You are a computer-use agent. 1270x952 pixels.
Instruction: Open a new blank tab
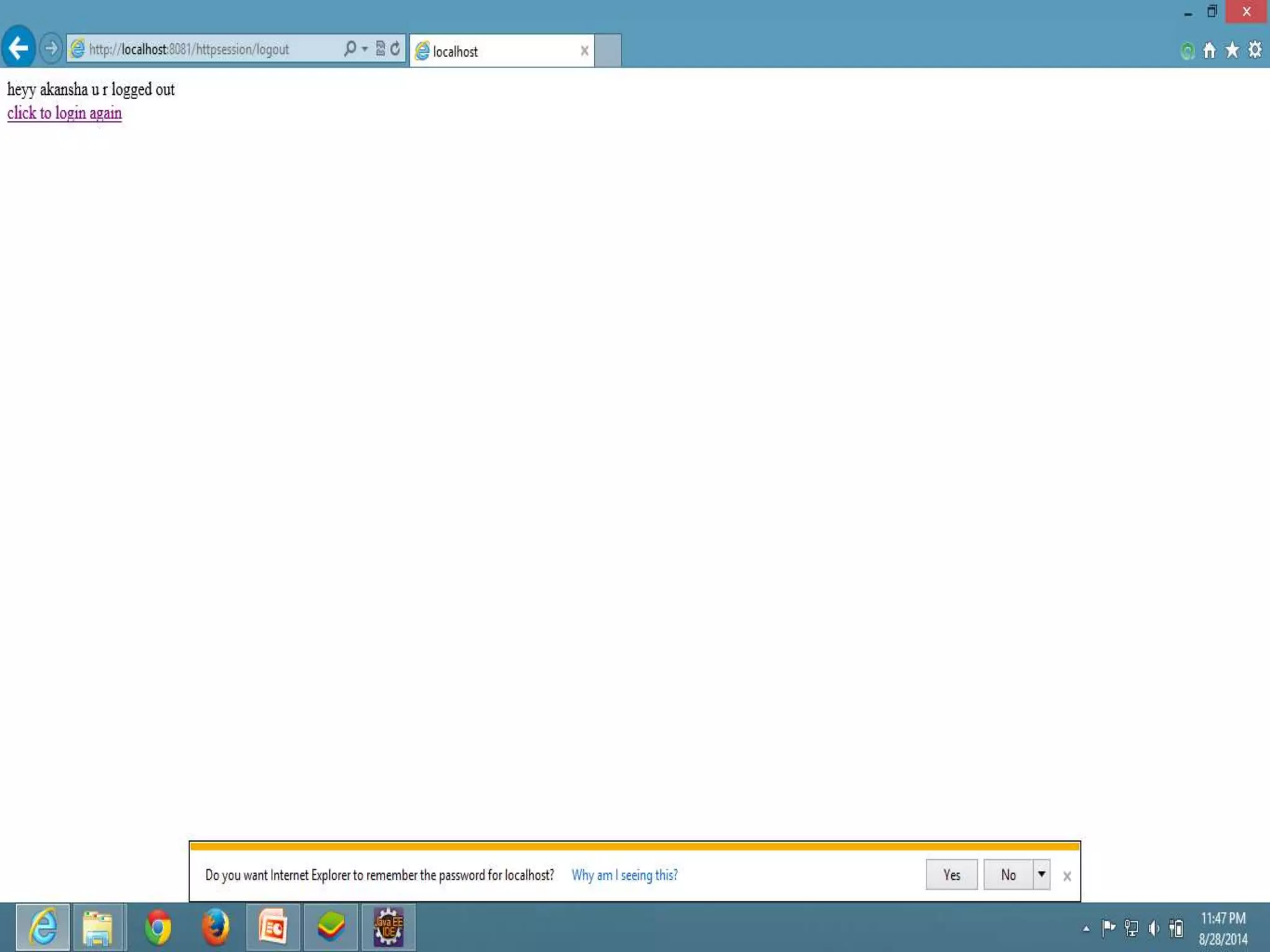tap(608, 51)
